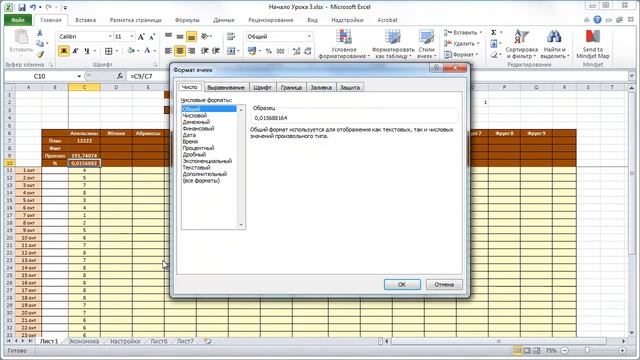Click the Excel Help question mark icon
The width and height of the screenshot is (640, 360).
[x=598, y=20]
